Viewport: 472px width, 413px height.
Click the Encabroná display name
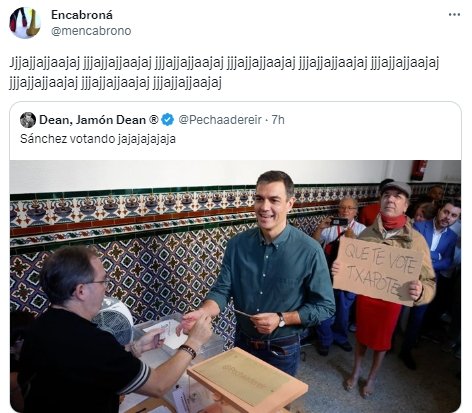click(x=82, y=15)
